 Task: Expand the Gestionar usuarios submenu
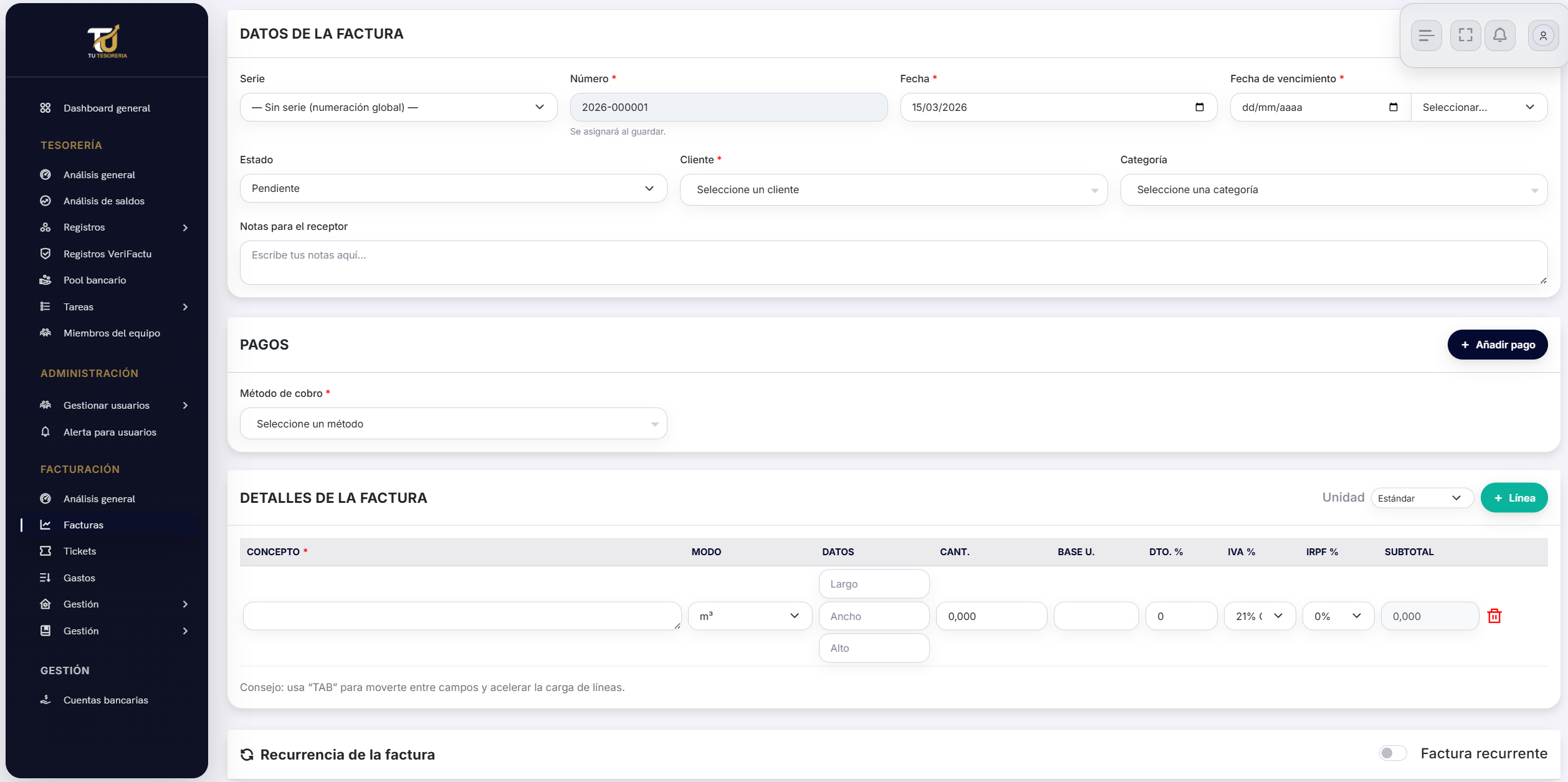(x=185, y=405)
